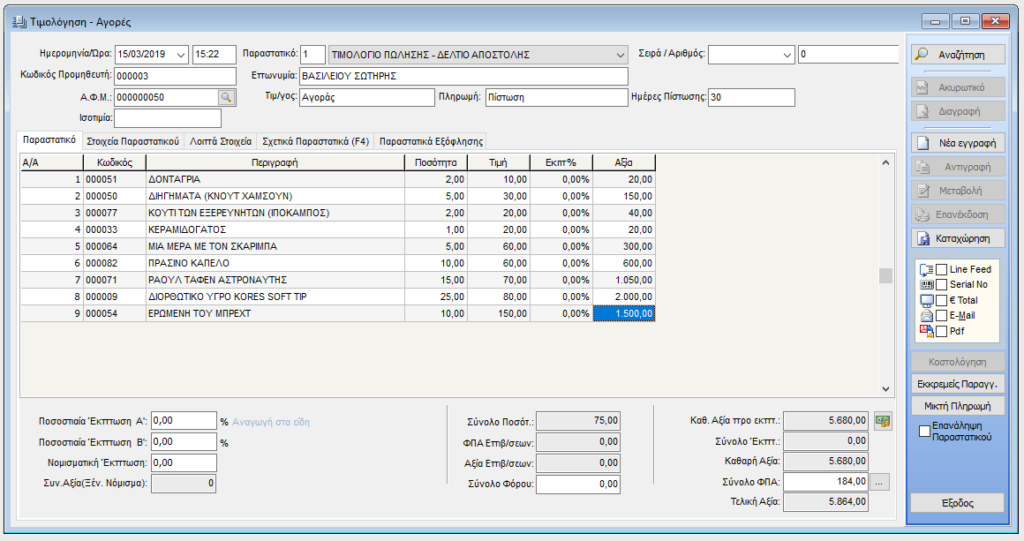Viewport: 1024px width, 541px height.
Task: Click the Ποσότητα column header
Action: (x=436, y=163)
